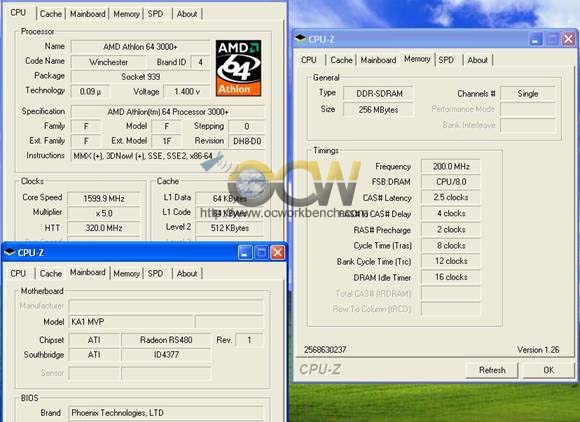580x422 pixels.
Task: Click the memory Type field 'DDR-SDRAM'
Action: pyautogui.click(x=379, y=94)
